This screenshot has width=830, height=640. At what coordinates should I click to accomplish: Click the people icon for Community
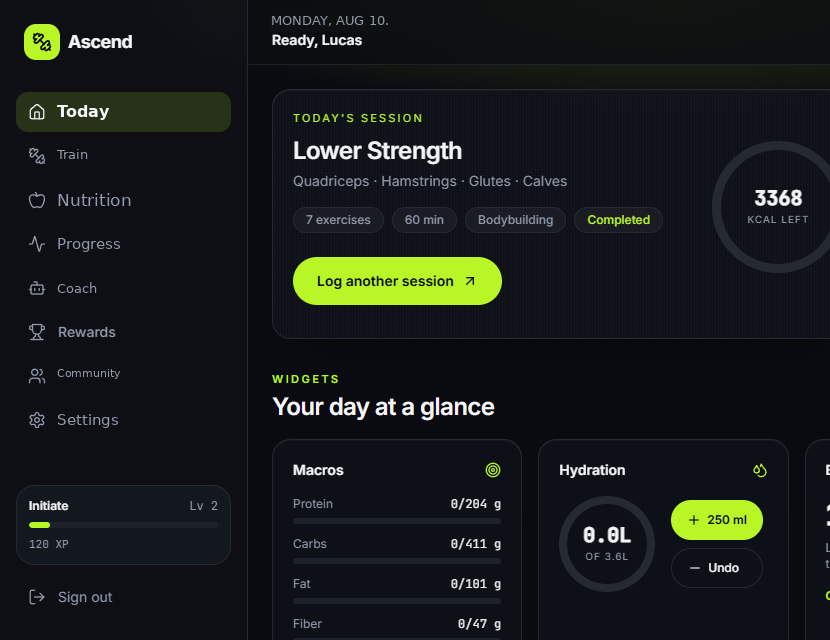click(x=37, y=376)
